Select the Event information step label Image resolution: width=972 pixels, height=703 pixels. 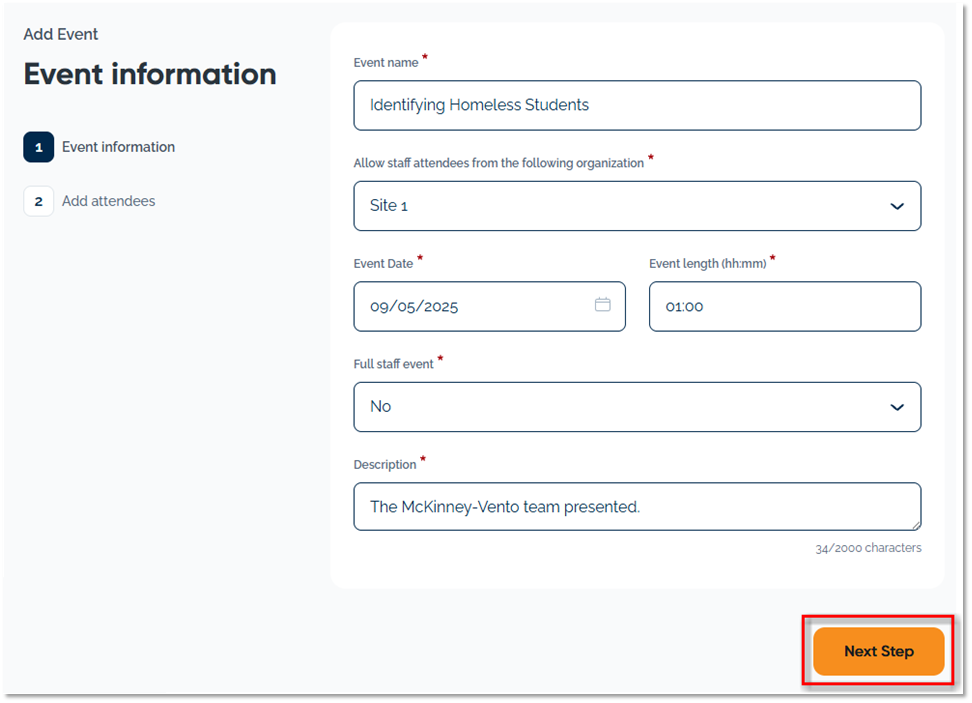click(x=118, y=147)
